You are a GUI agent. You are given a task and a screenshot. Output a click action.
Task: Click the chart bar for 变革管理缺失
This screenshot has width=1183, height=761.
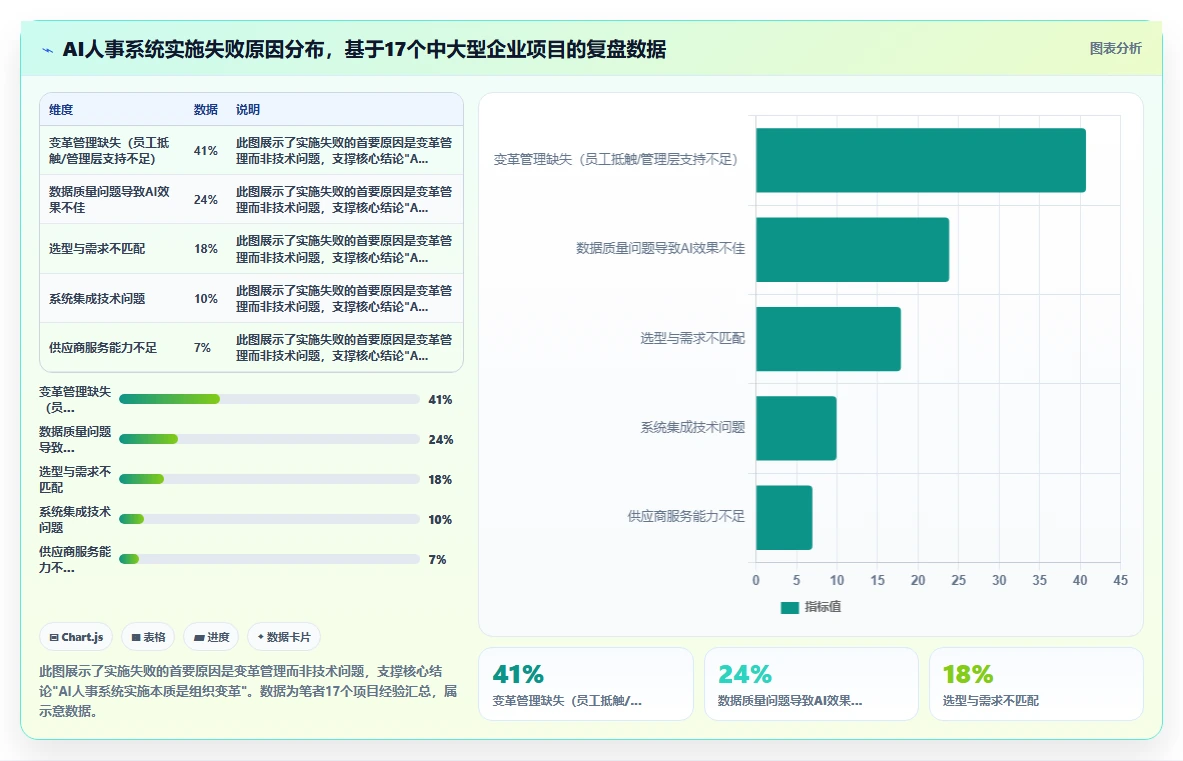coord(920,160)
